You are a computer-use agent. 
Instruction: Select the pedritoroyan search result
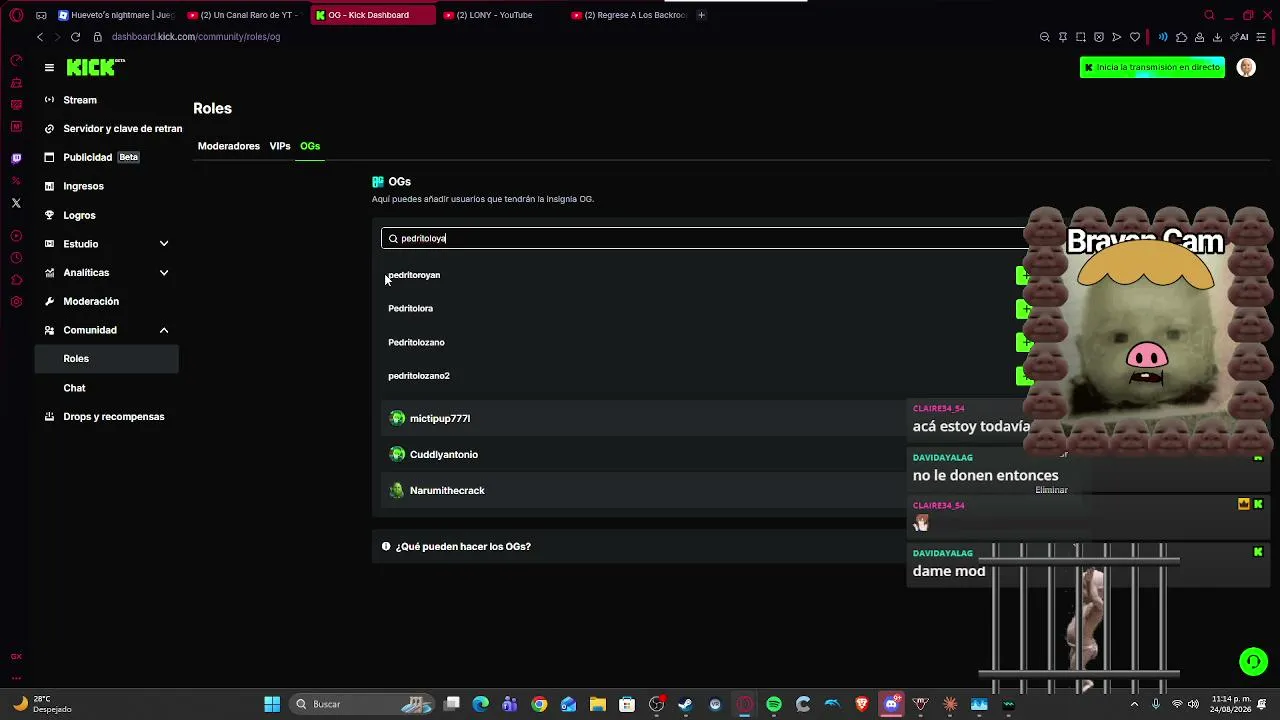point(414,275)
